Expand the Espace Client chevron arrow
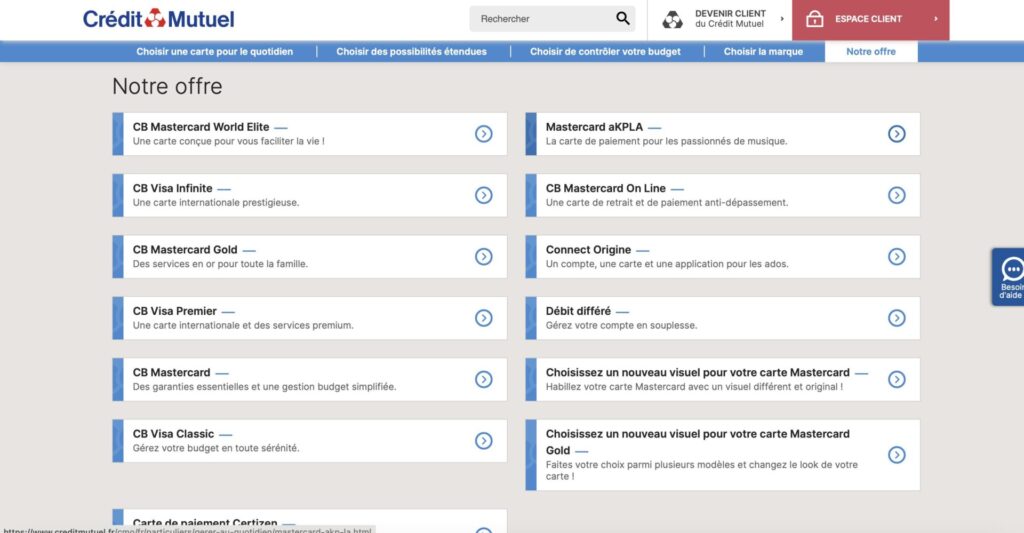The image size is (1024, 533). 936,19
